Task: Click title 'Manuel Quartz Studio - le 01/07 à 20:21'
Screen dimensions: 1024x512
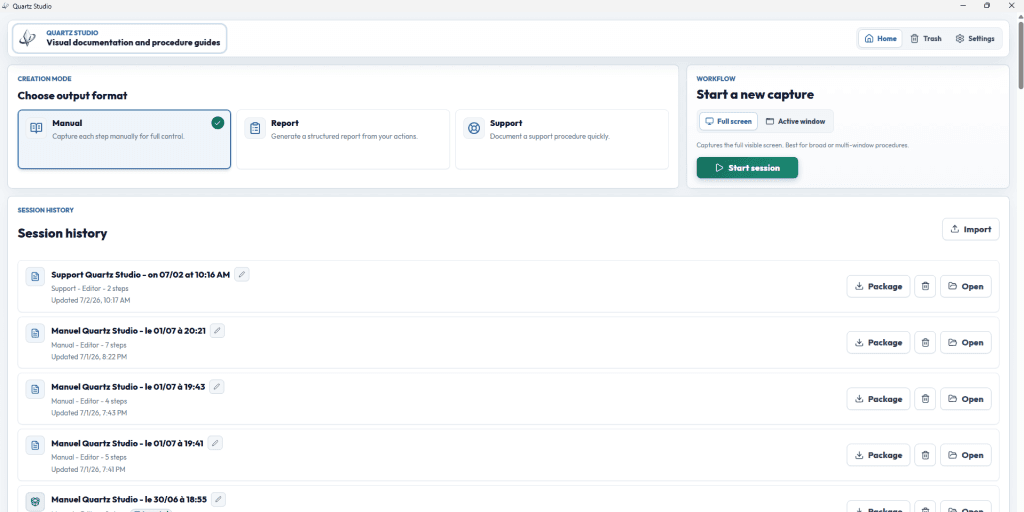Action: pyautogui.click(x=129, y=331)
